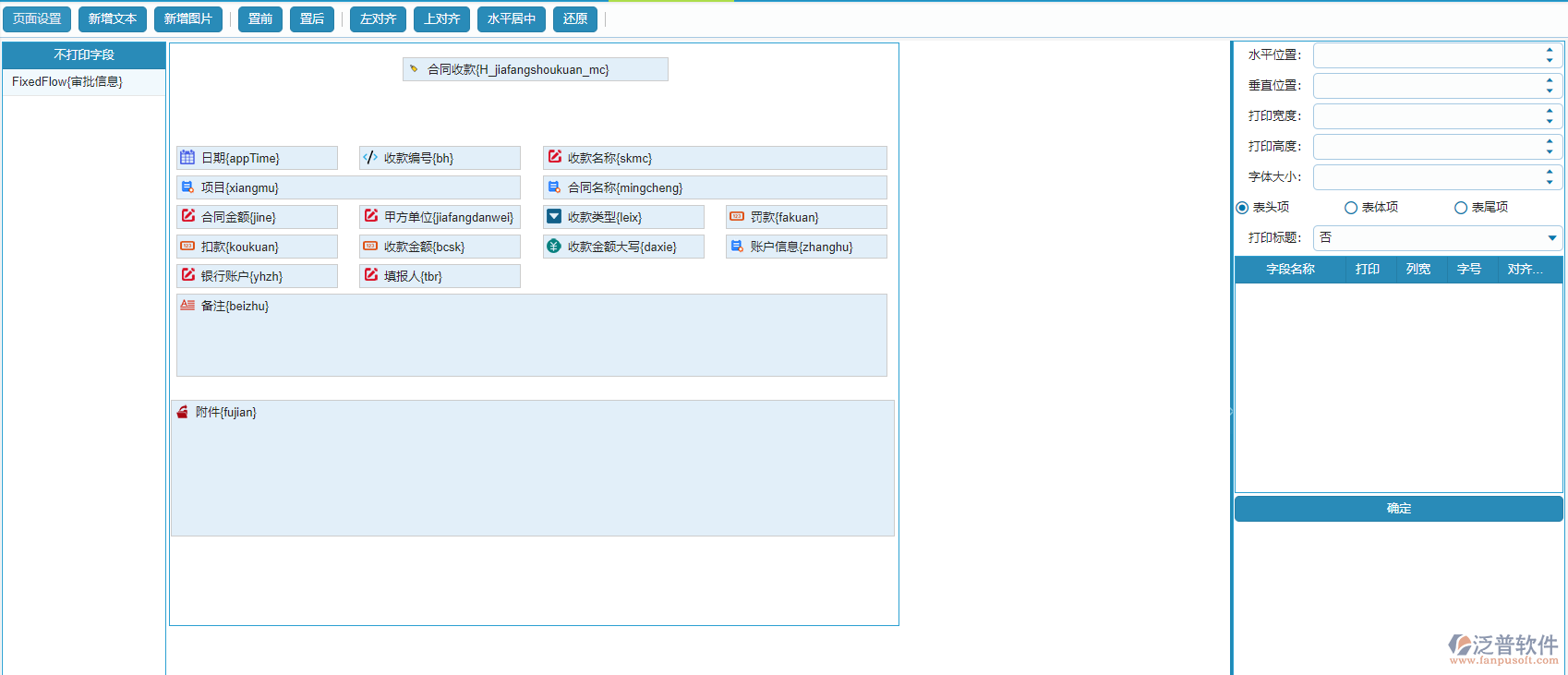Open the 打印标题 dropdown

tap(1551, 238)
